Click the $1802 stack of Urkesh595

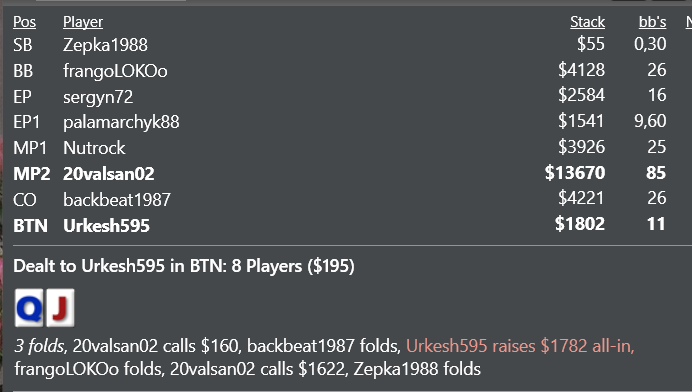click(x=579, y=224)
